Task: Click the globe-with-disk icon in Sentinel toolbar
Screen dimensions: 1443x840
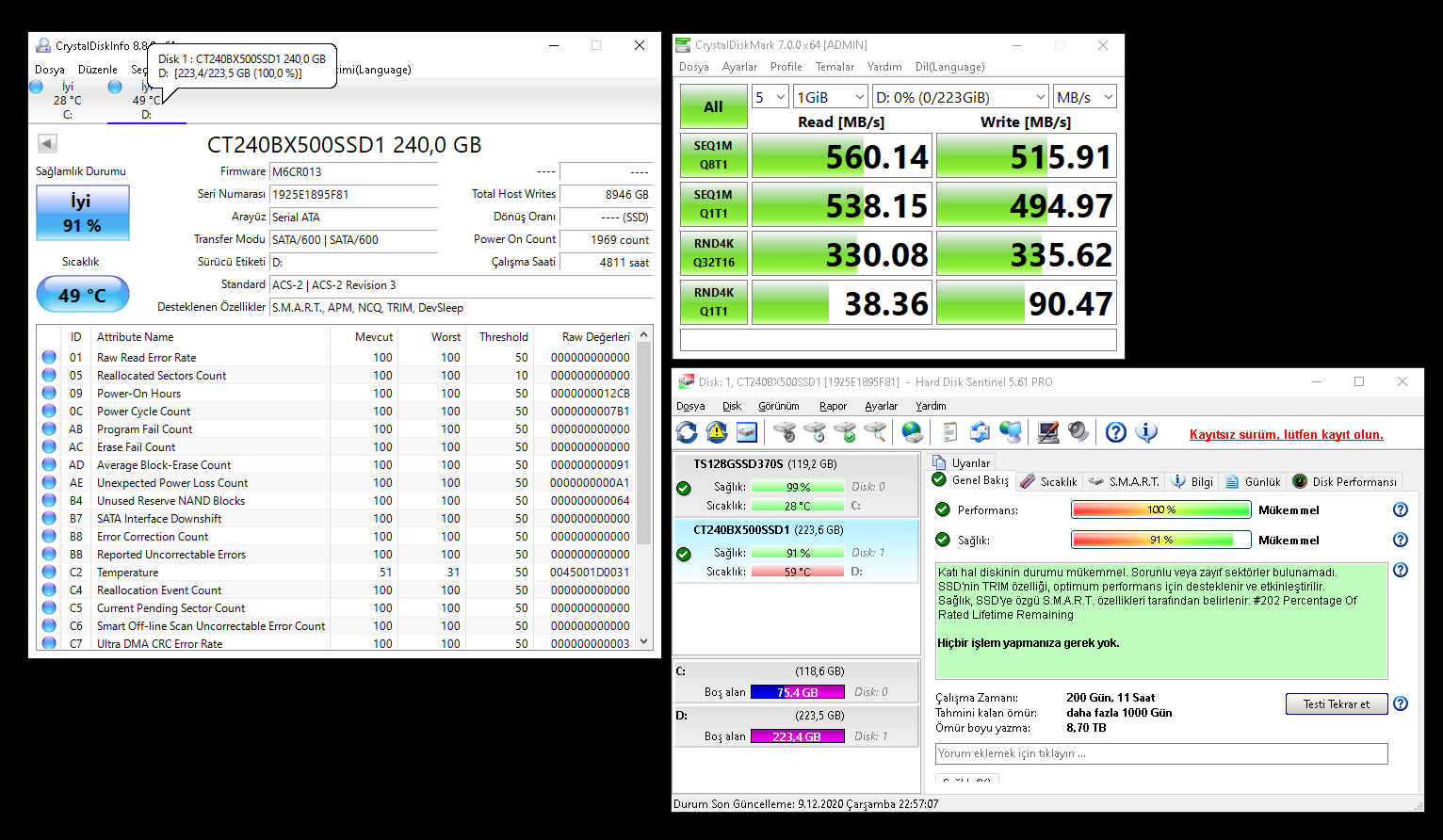Action: (x=913, y=432)
